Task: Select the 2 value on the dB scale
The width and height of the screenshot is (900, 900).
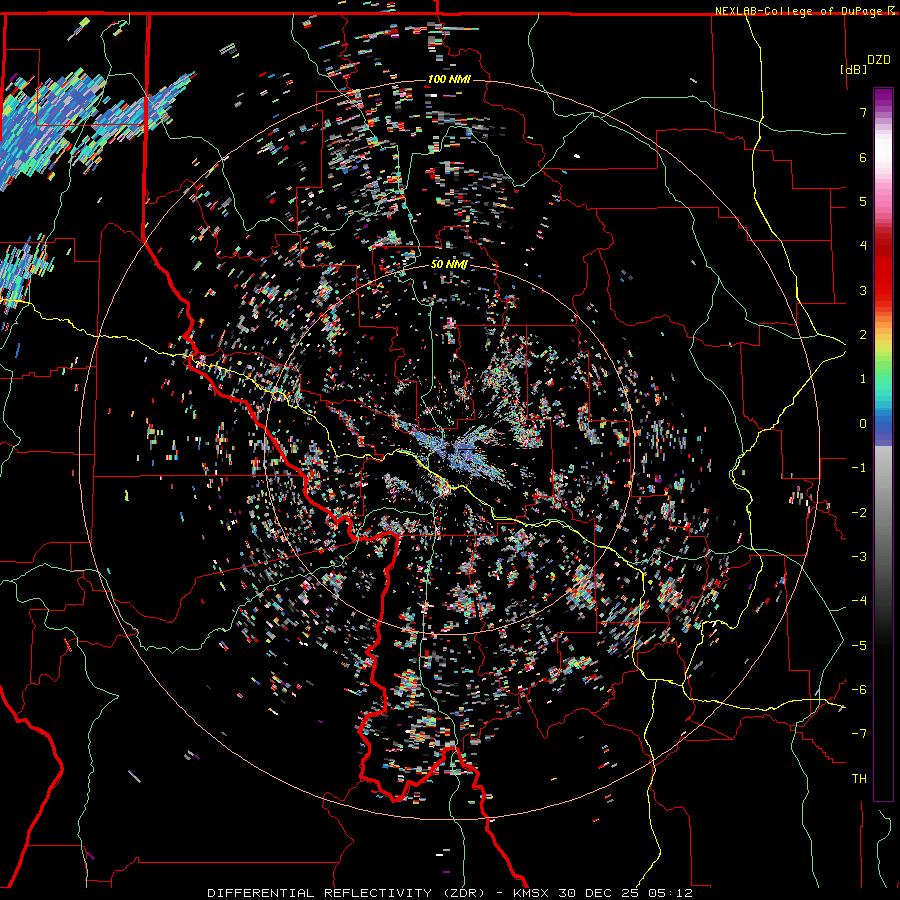Action: click(863, 335)
